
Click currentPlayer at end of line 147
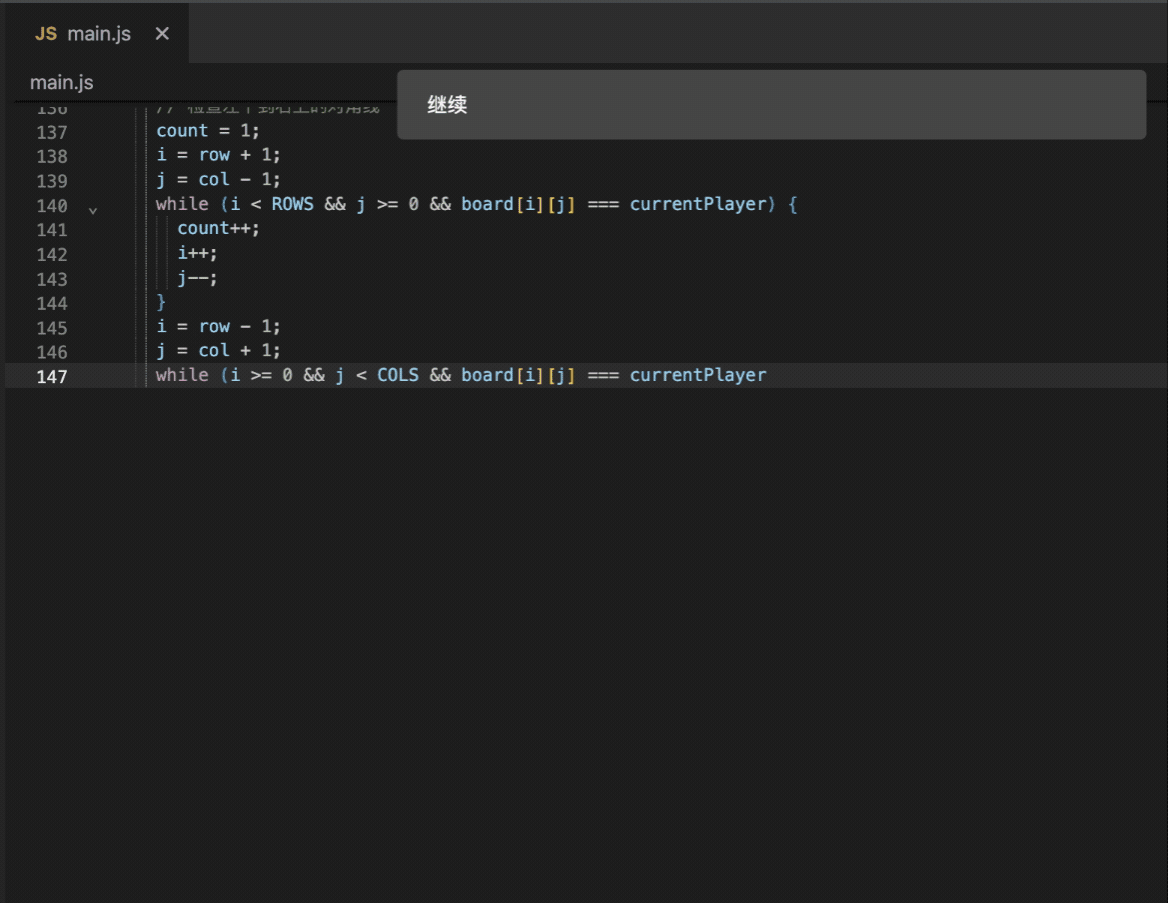coord(698,375)
